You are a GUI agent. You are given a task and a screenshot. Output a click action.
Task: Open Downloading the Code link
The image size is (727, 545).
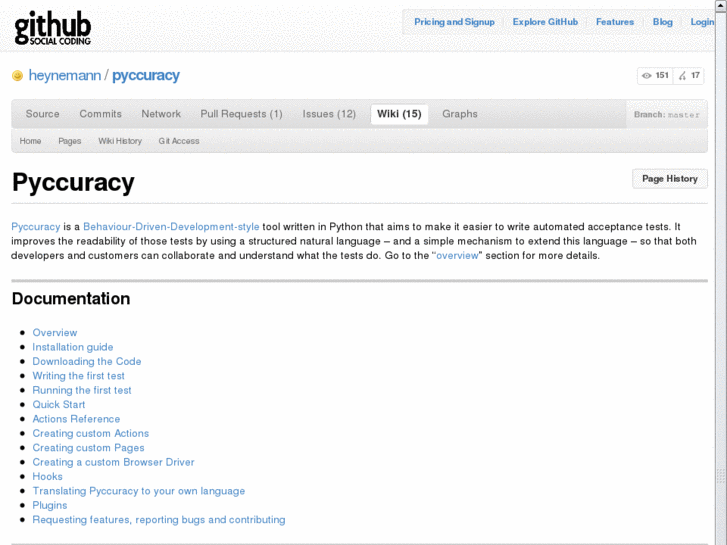tap(87, 361)
